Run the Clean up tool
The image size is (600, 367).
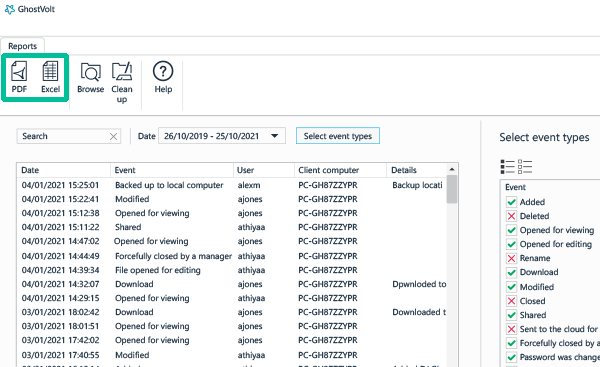coord(122,82)
